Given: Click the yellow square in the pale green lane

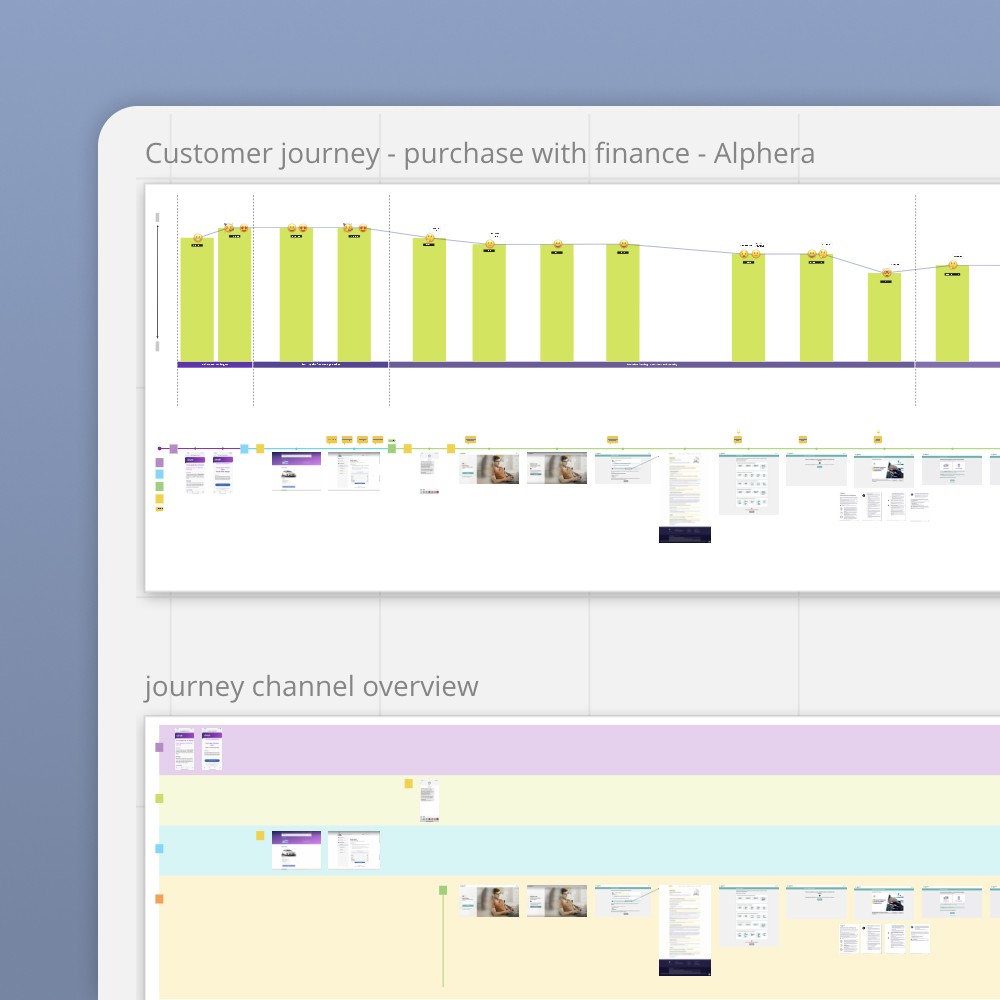Looking at the screenshot, I should [x=409, y=783].
